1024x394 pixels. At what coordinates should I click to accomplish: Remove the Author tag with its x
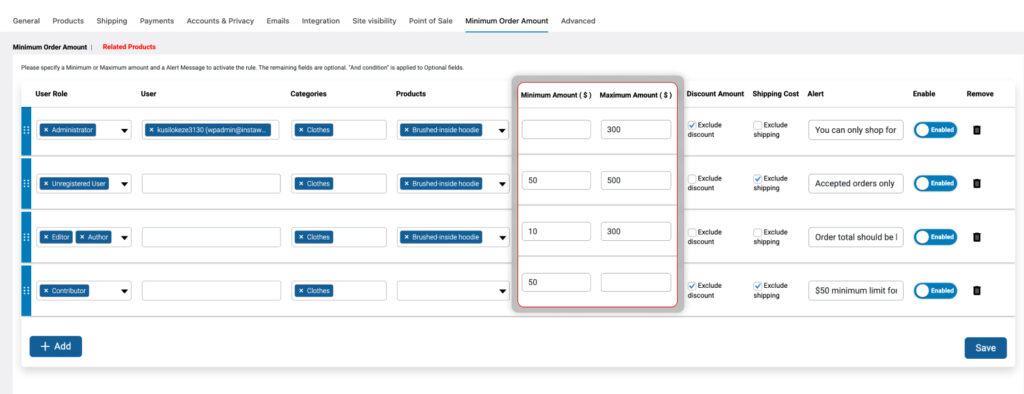tap(82, 237)
